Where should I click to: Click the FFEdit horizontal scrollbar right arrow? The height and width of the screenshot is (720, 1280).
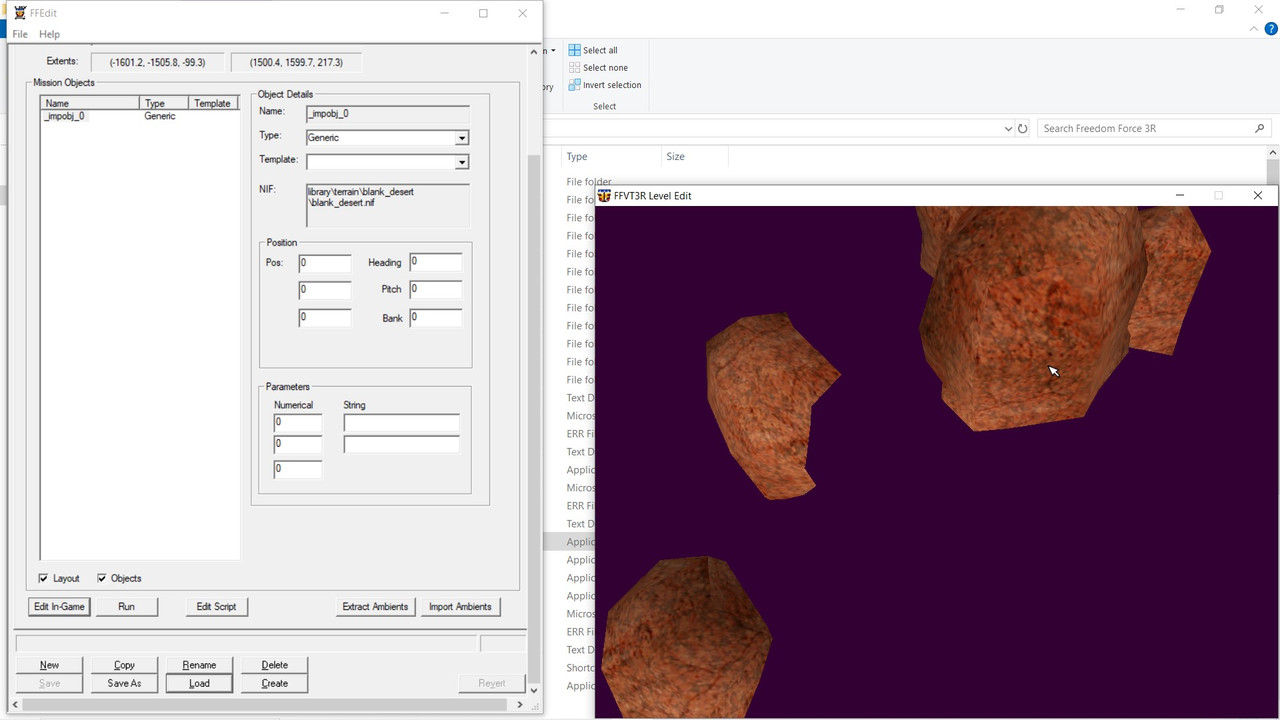(x=520, y=704)
